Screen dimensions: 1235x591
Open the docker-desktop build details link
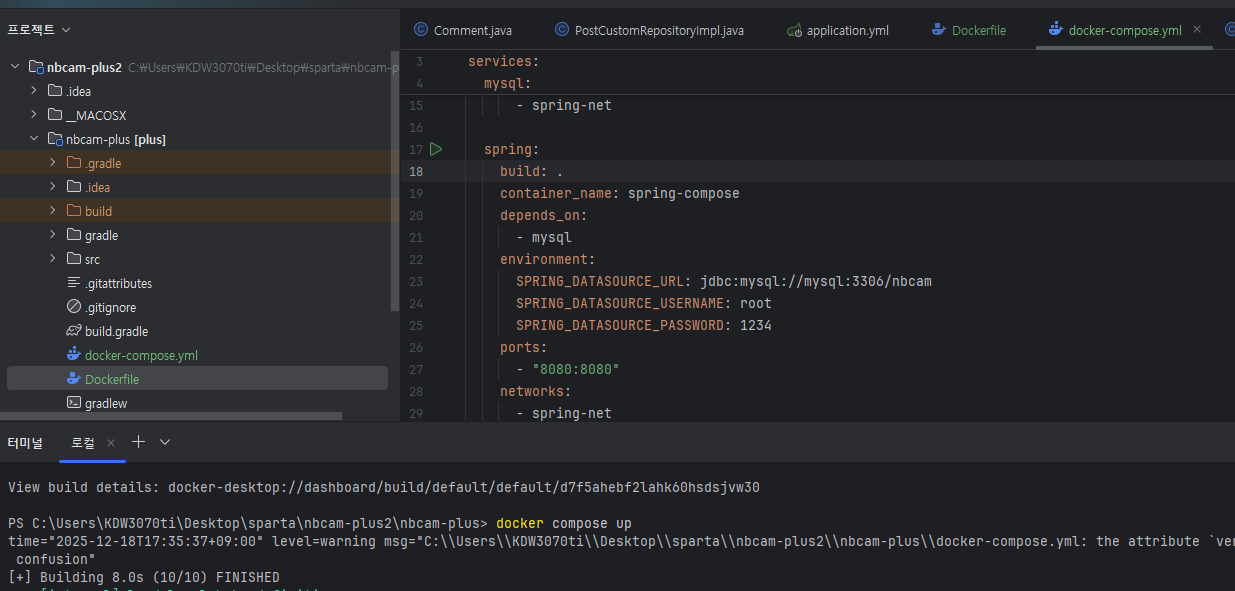[464, 487]
